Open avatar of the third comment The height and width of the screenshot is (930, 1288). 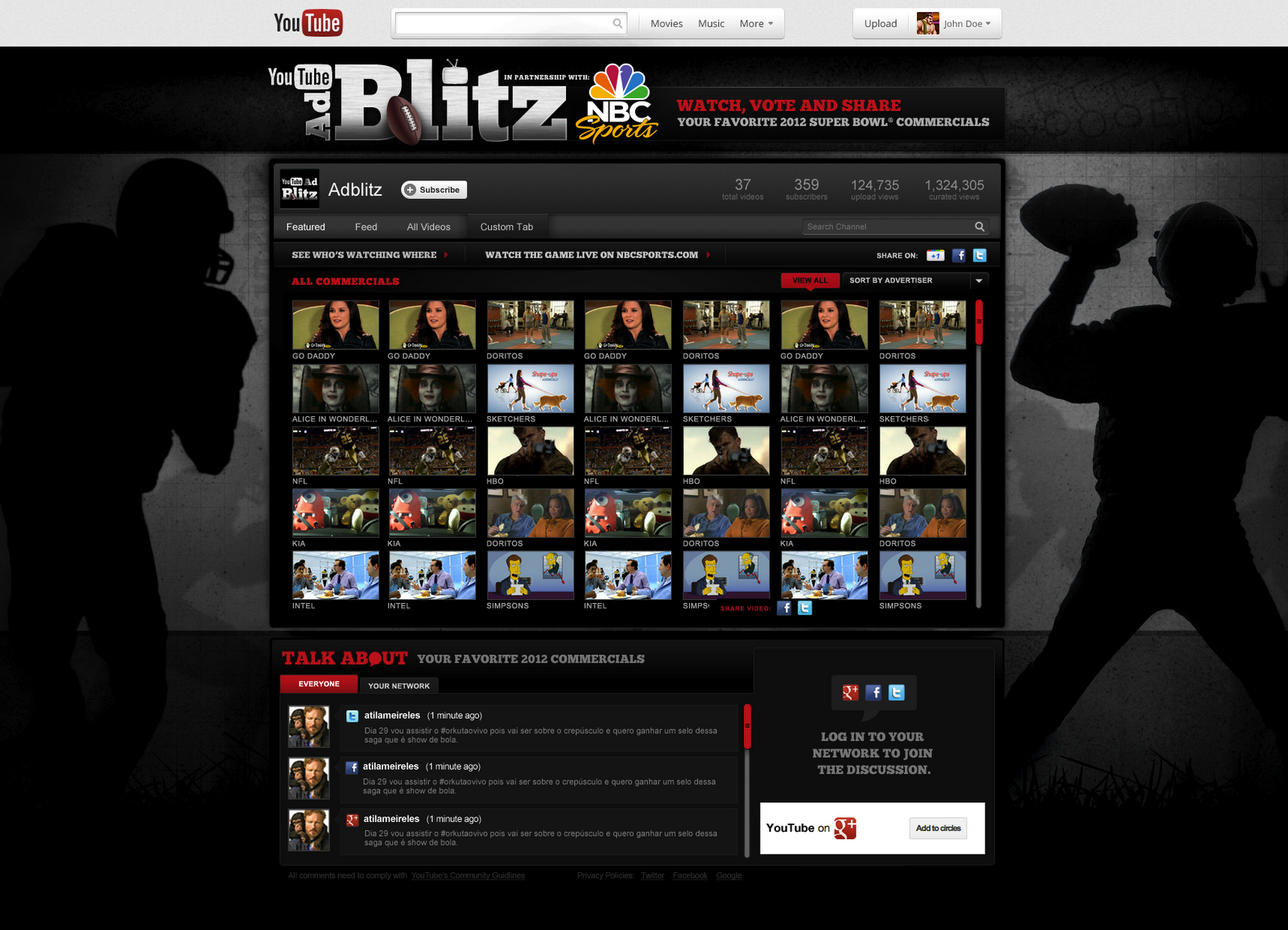pyautogui.click(x=309, y=831)
